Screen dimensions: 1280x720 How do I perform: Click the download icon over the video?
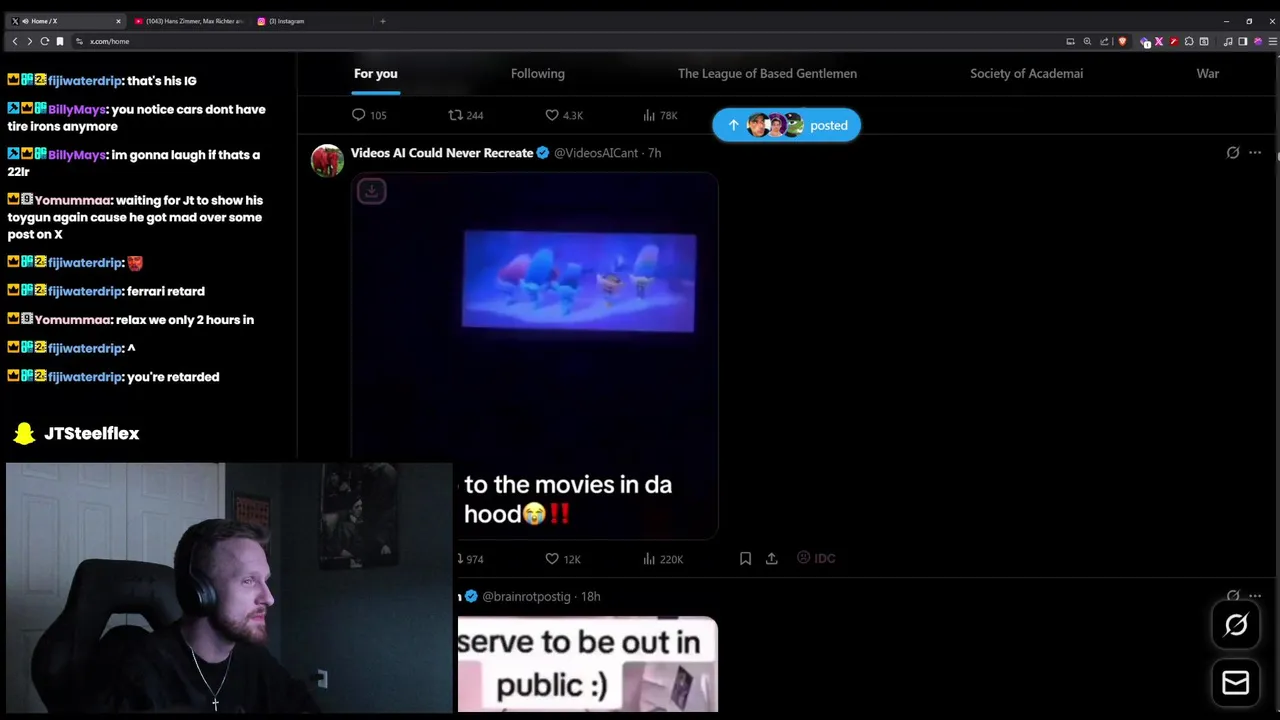(x=371, y=191)
